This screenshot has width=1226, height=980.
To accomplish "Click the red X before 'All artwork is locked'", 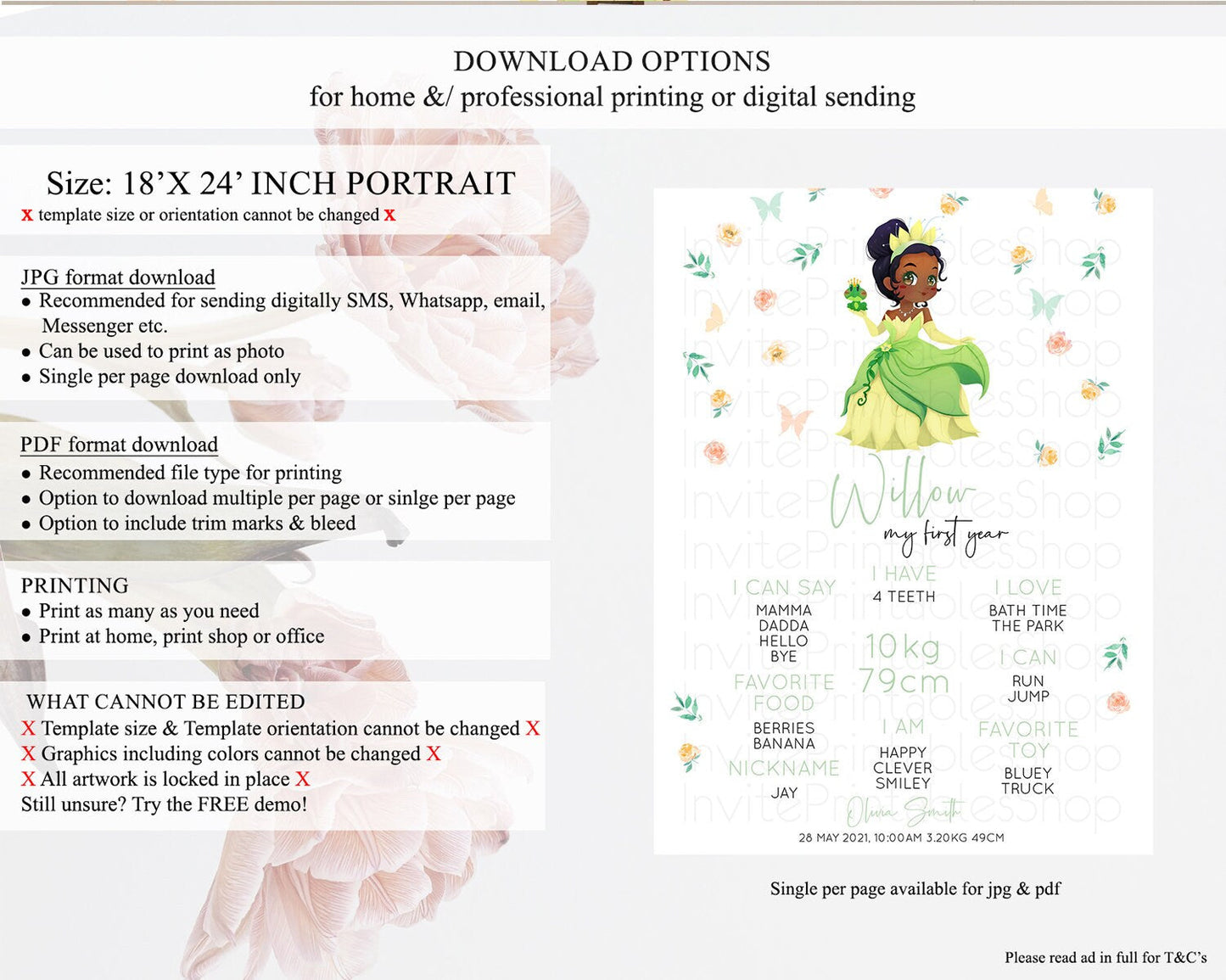I will coord(28,780).
